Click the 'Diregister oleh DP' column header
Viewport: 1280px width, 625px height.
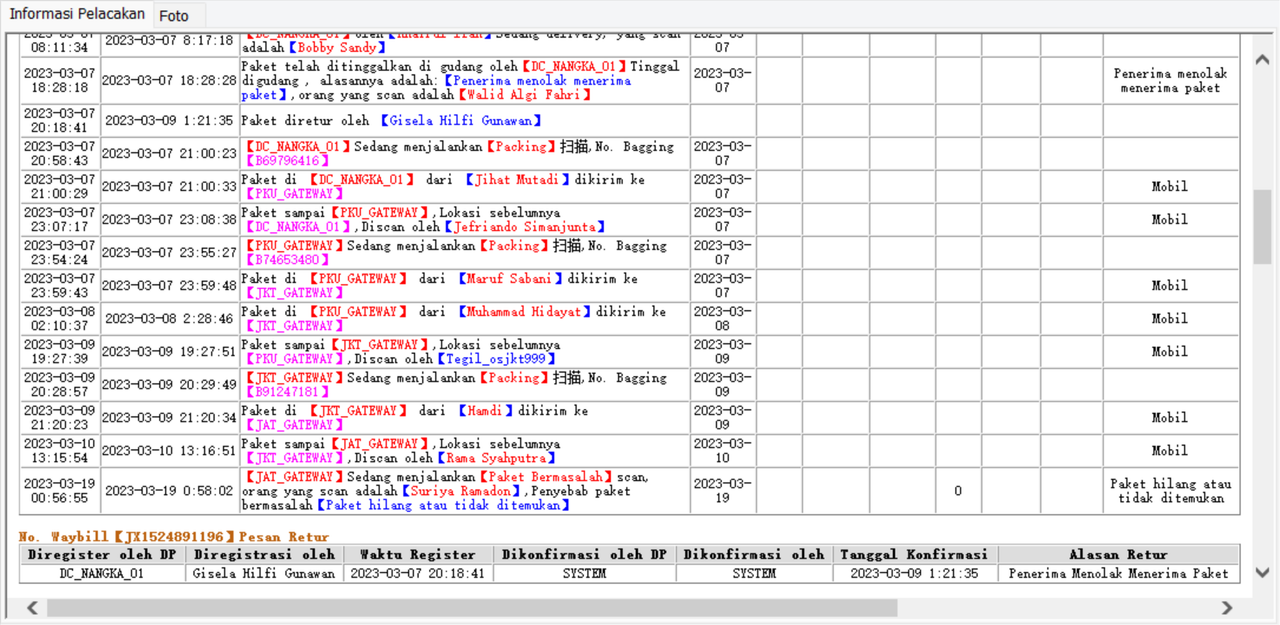[x=103, y=554]
